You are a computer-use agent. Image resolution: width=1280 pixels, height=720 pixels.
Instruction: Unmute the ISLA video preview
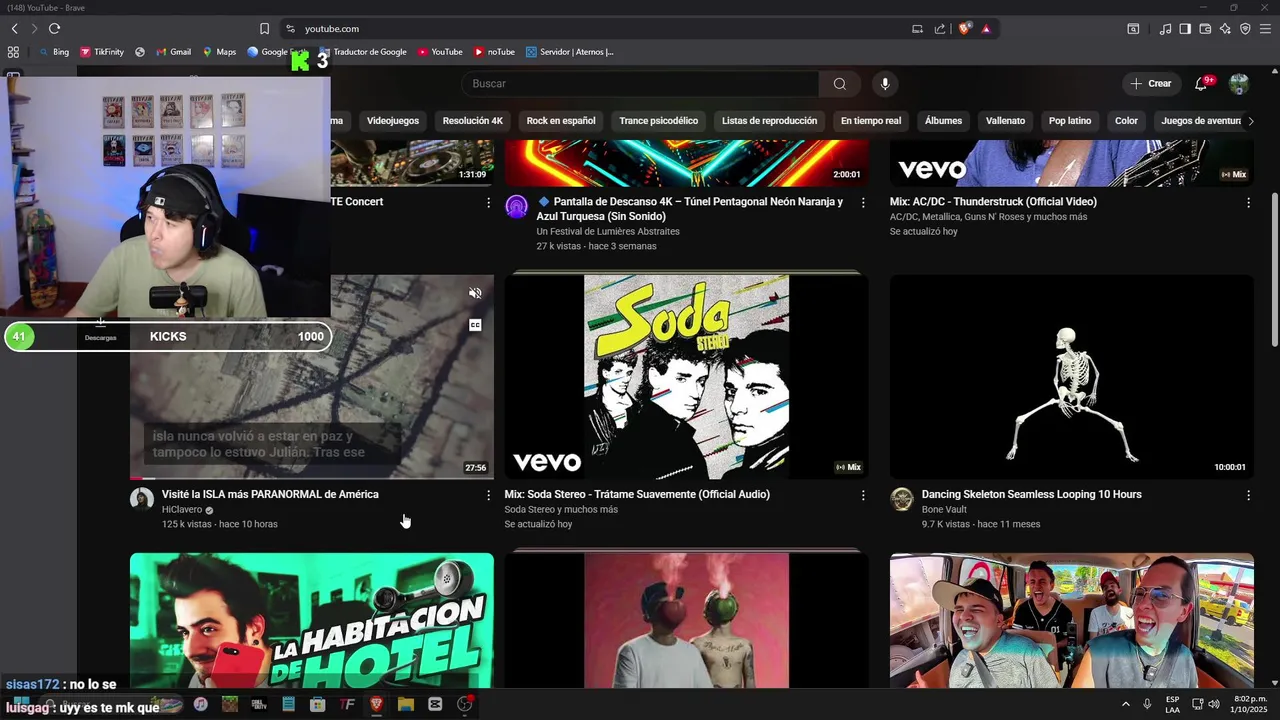pos(475,293)
